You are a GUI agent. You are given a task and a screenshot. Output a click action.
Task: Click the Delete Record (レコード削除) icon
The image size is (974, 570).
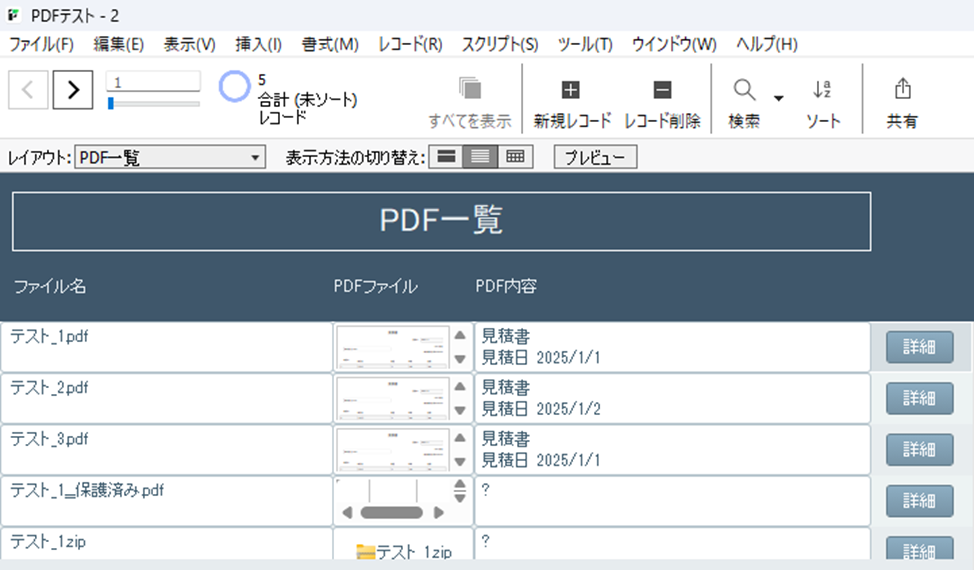pos(662,91)
